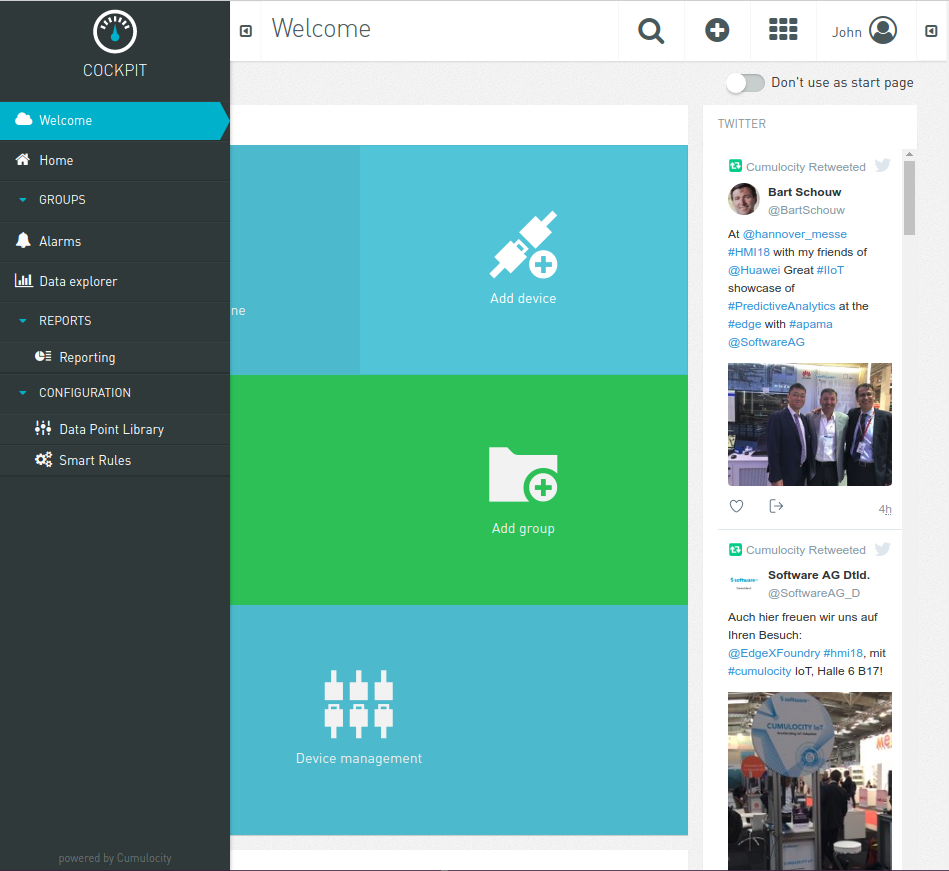Collapse the left navigator with arrow button
Viewport: 949px width, 871px height.
(x=246, y=32)
